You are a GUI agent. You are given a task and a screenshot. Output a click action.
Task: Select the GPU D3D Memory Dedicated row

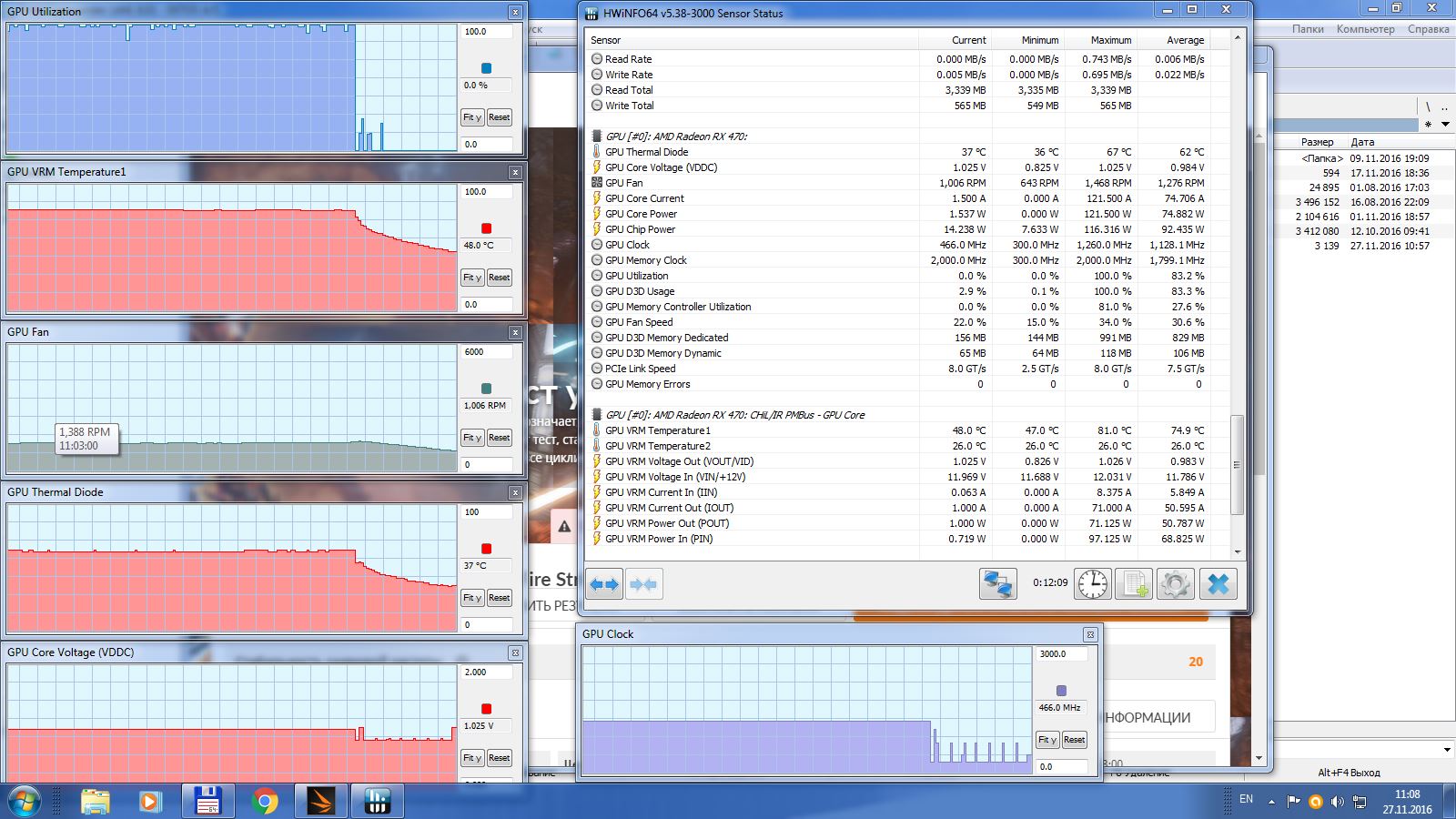coord(906,338)
